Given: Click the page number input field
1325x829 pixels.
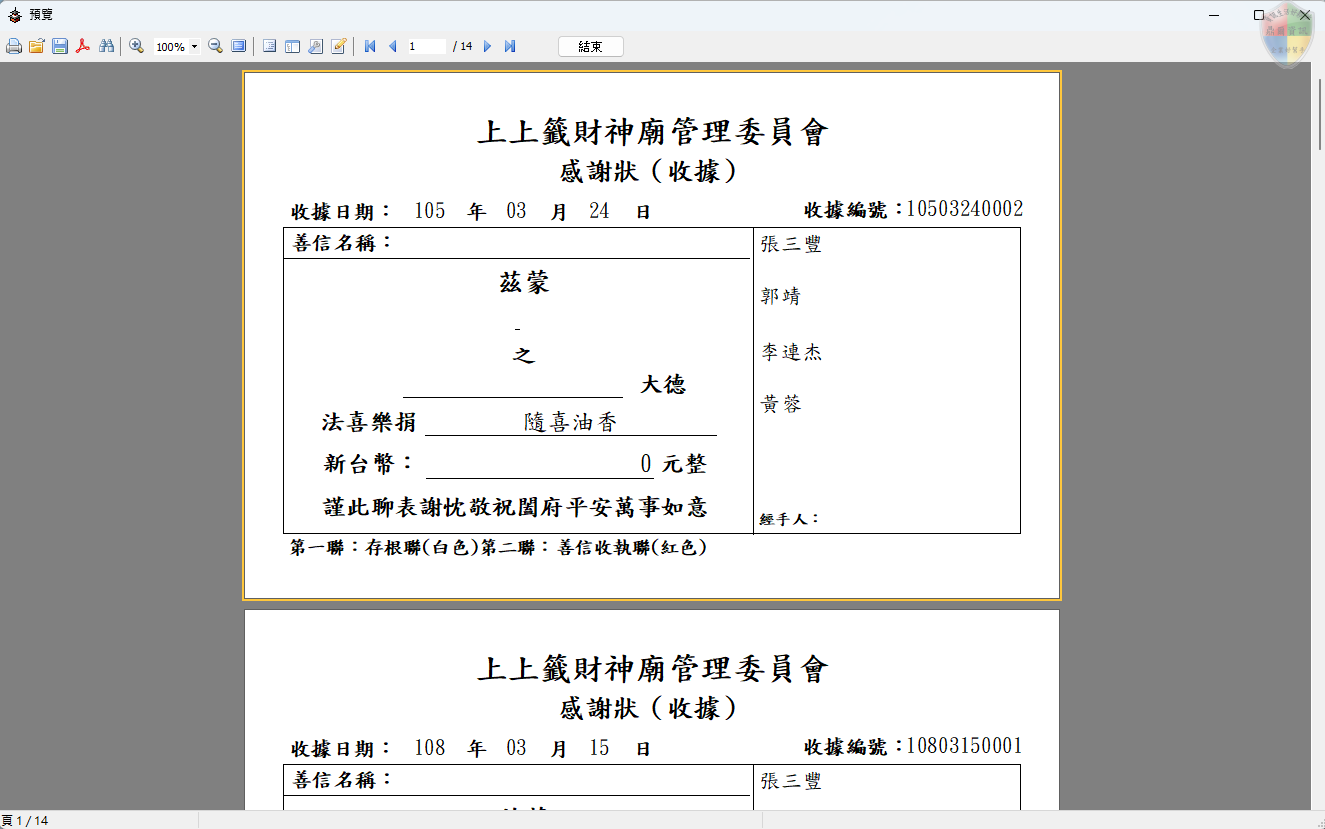Looking at the screenshot, I should point(426,46).
